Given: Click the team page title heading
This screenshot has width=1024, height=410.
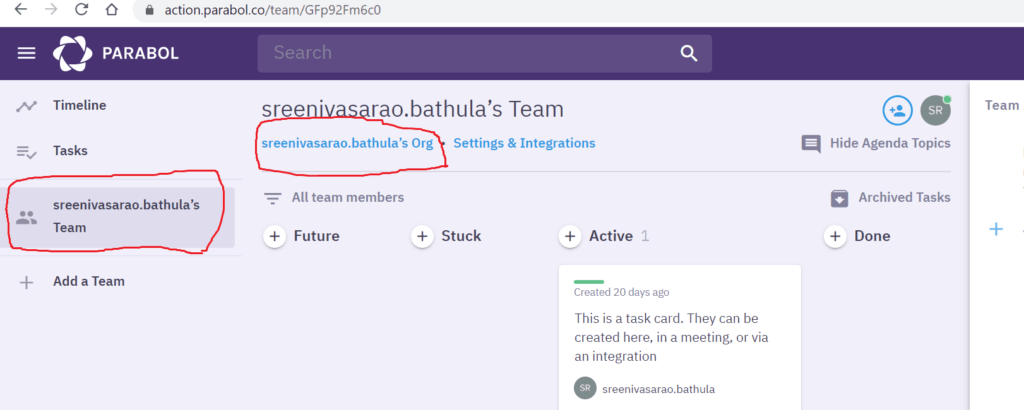Looking at the screenshot, I should 413,109.
